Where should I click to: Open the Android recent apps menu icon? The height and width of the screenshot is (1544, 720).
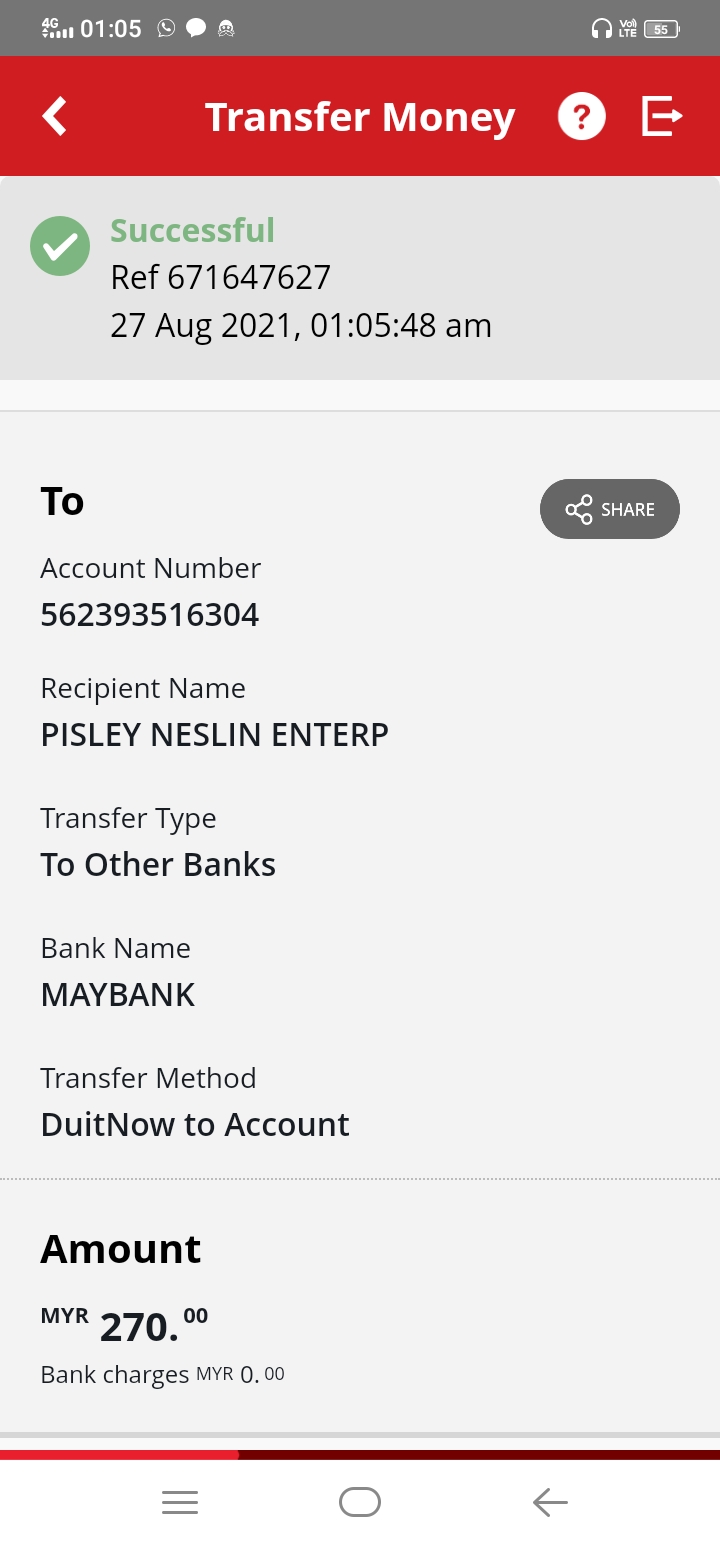(180, 1502)
